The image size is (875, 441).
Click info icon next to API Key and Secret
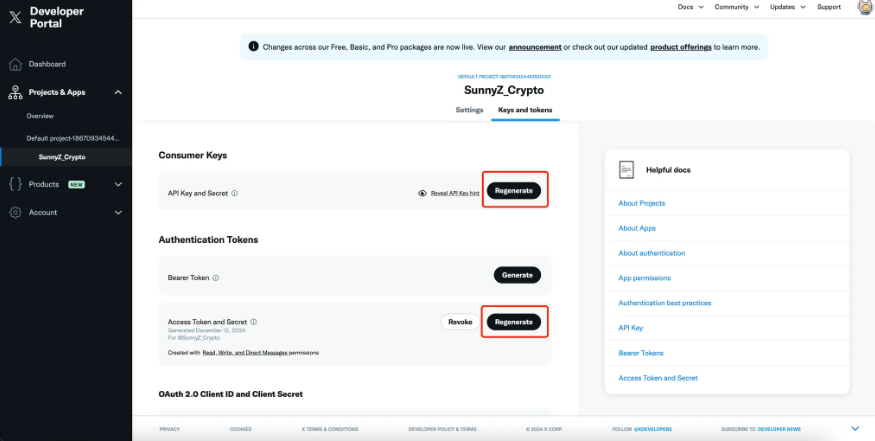[x=234, y=193]
